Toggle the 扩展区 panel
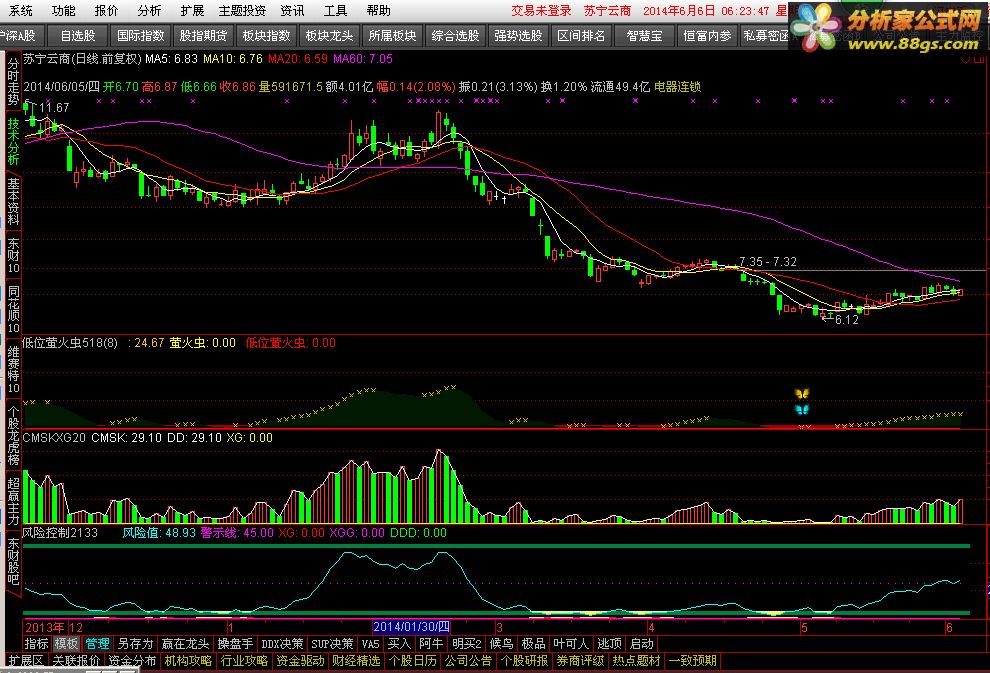This screenshot has width=990, height=673. coord(25,661)
